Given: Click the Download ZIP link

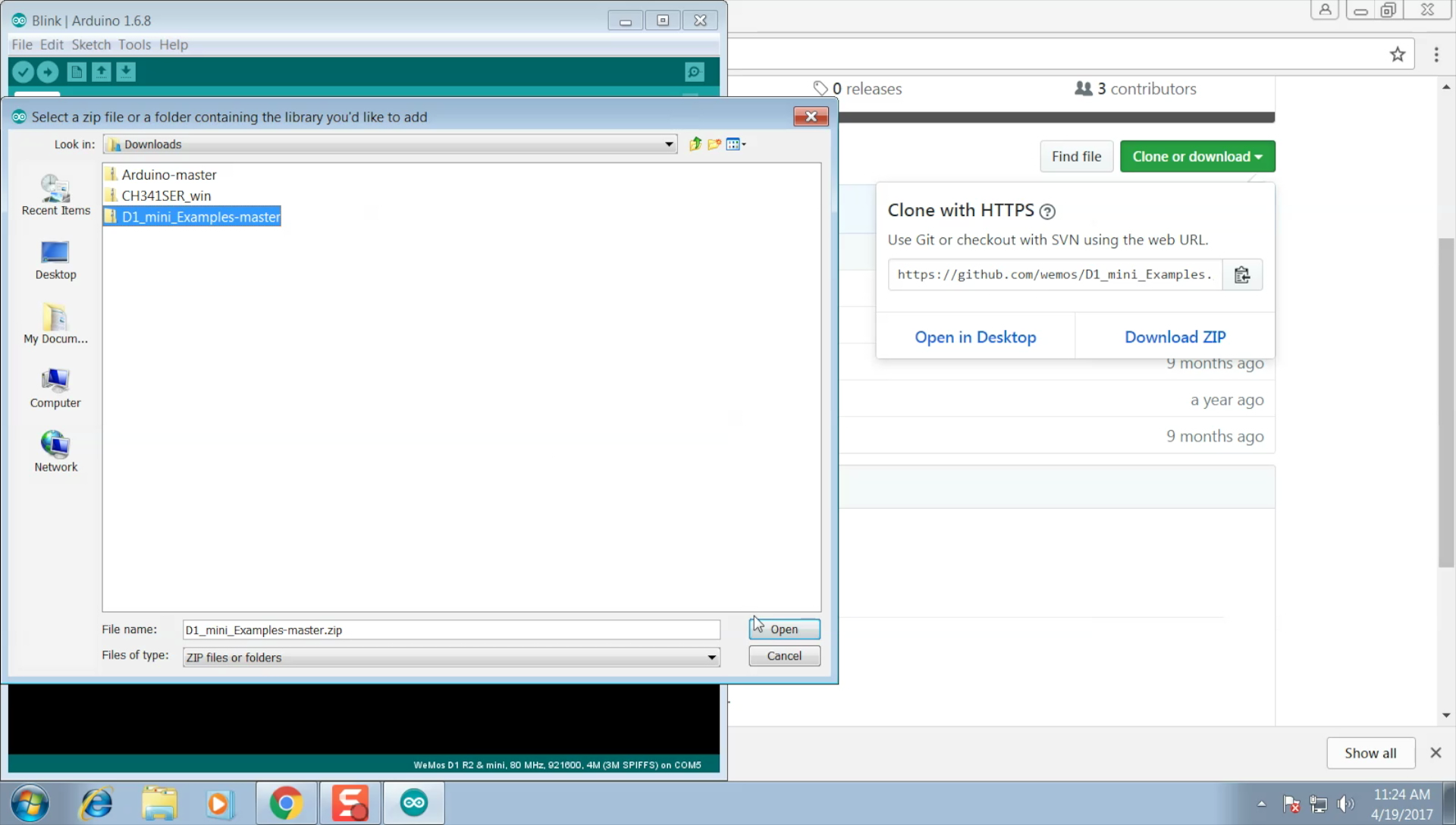Looking at the screenshot, I should [x=1175, y=337].
